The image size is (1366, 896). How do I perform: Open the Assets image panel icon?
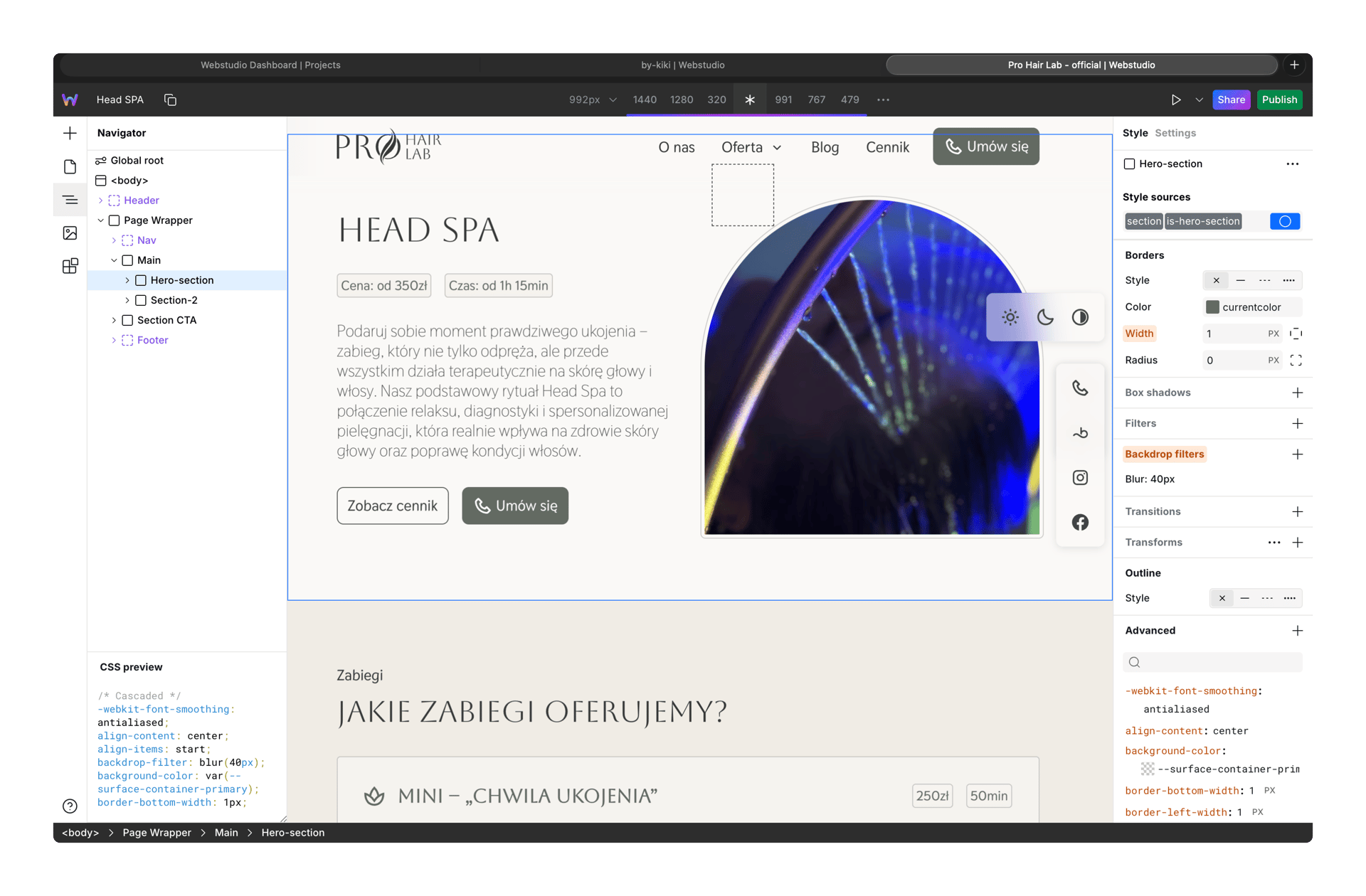click(70, 233)
